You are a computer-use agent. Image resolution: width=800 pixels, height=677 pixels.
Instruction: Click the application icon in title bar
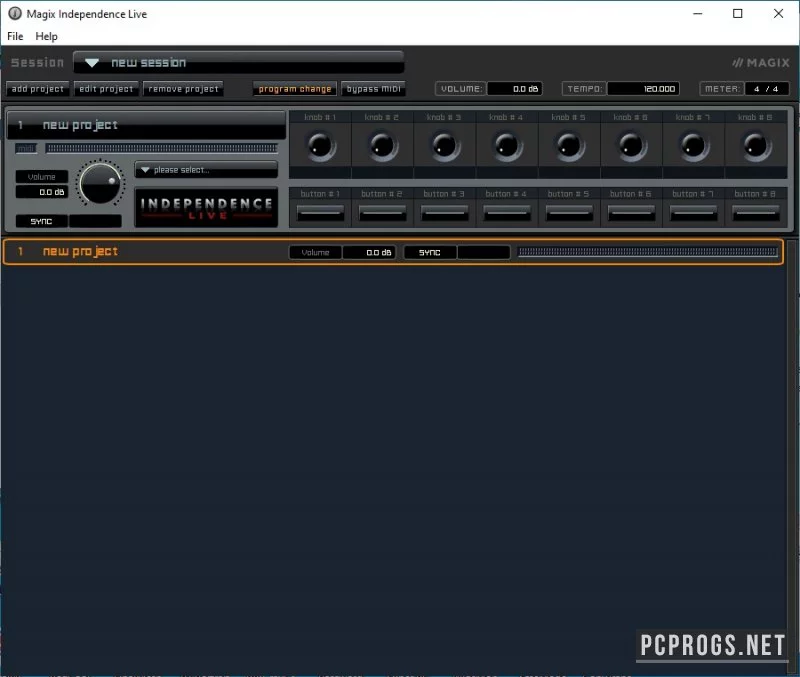pyautogui.click(x=15, y=14)
